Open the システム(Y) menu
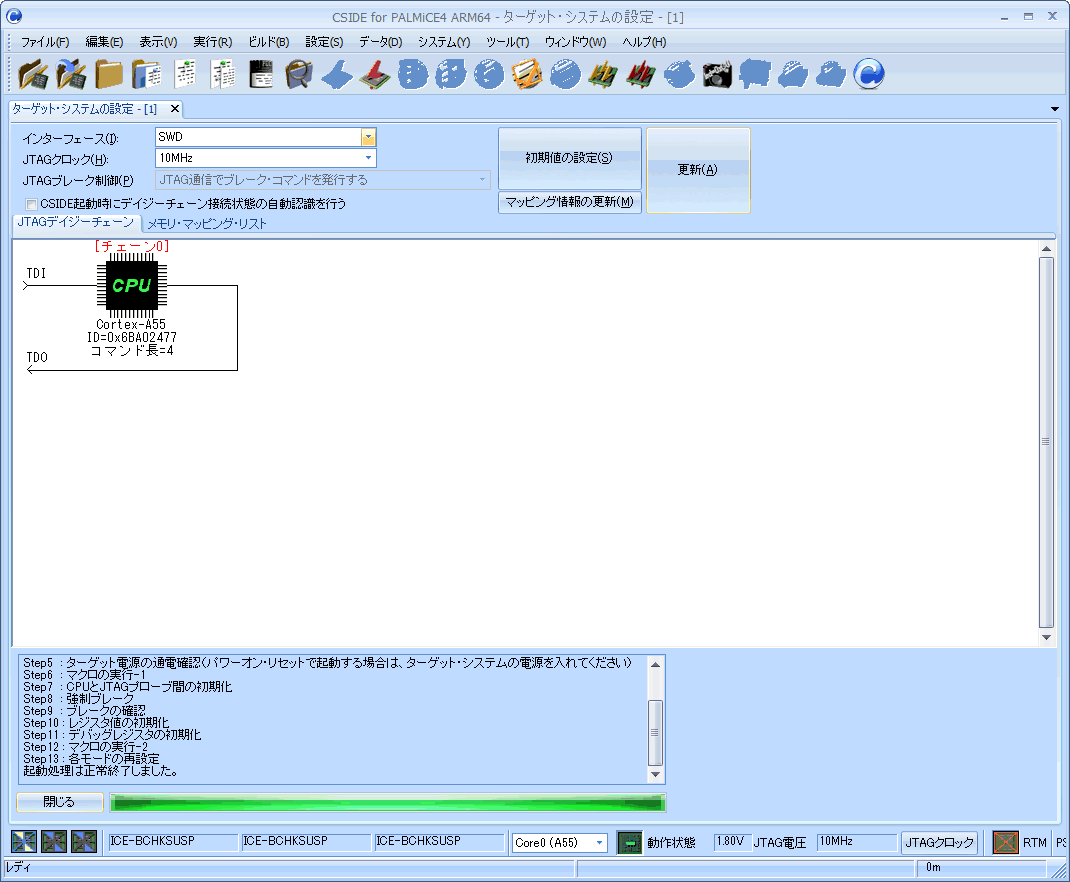 pyautogui.click(x=444, y=42)
